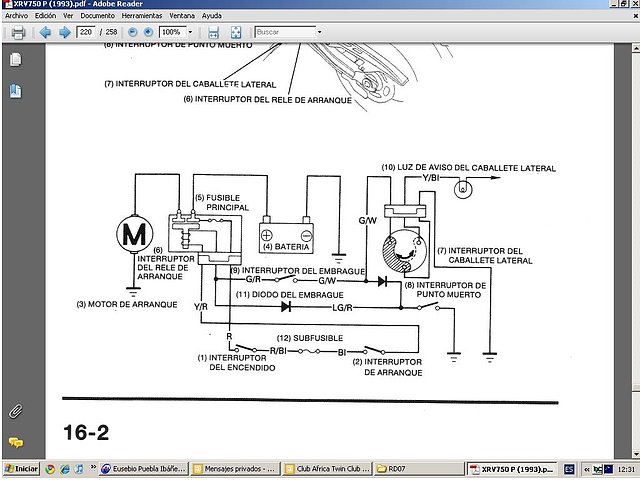Click the (1) INTERRUPTOR DEL ENCENDIDO label
Image resolution: width=640 pixels, height=480 pixels.
click(236, 362)
